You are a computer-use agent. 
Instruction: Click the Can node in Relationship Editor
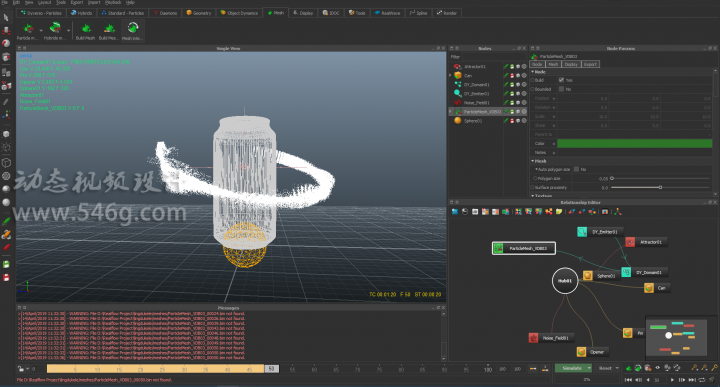(657, 288)
